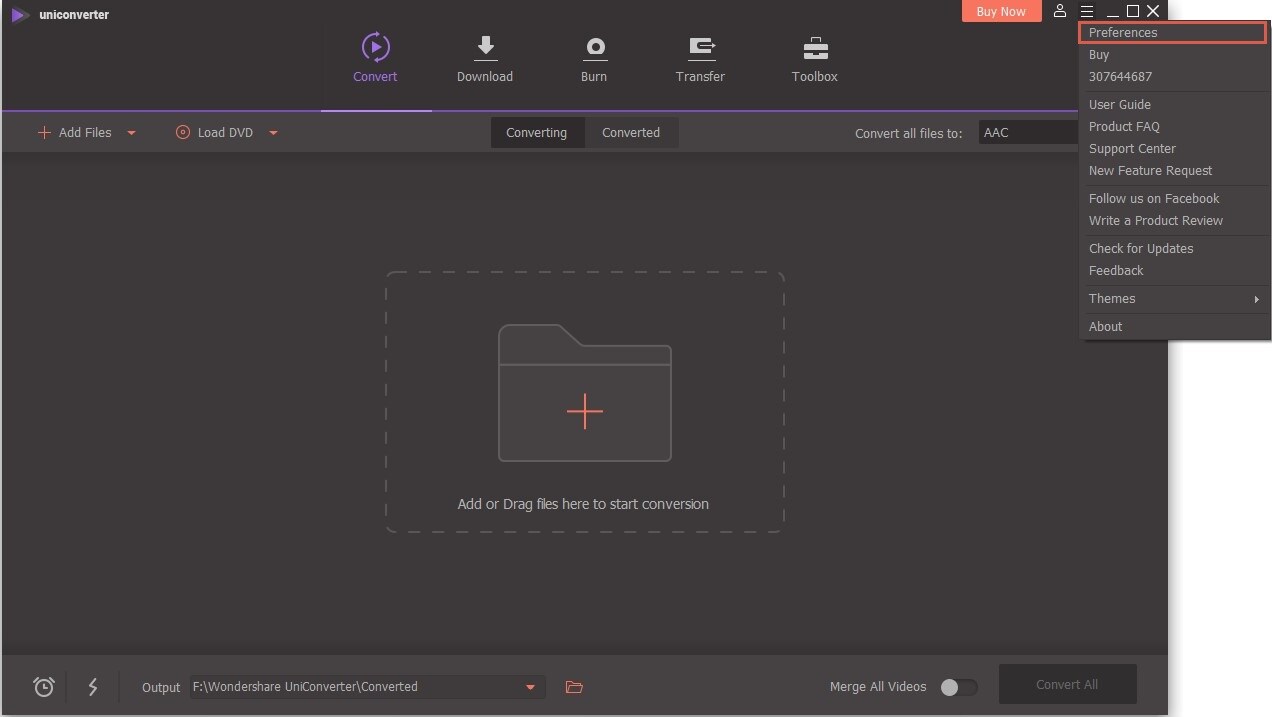
Task: Maximize the uniconverter window
Action: tap(1133, 11)
